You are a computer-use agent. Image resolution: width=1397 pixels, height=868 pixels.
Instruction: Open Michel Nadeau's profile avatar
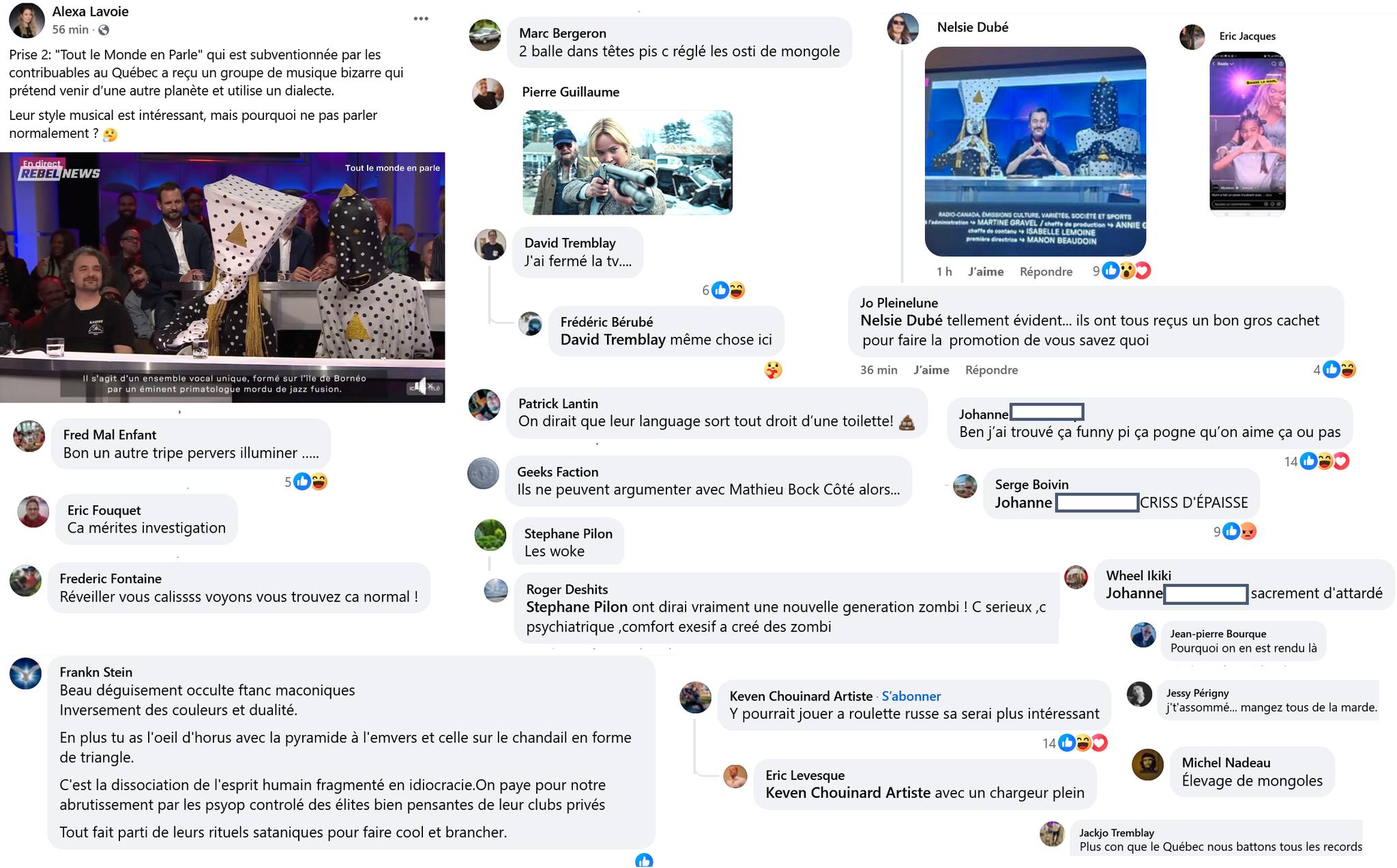click(x=1147, y=764)
